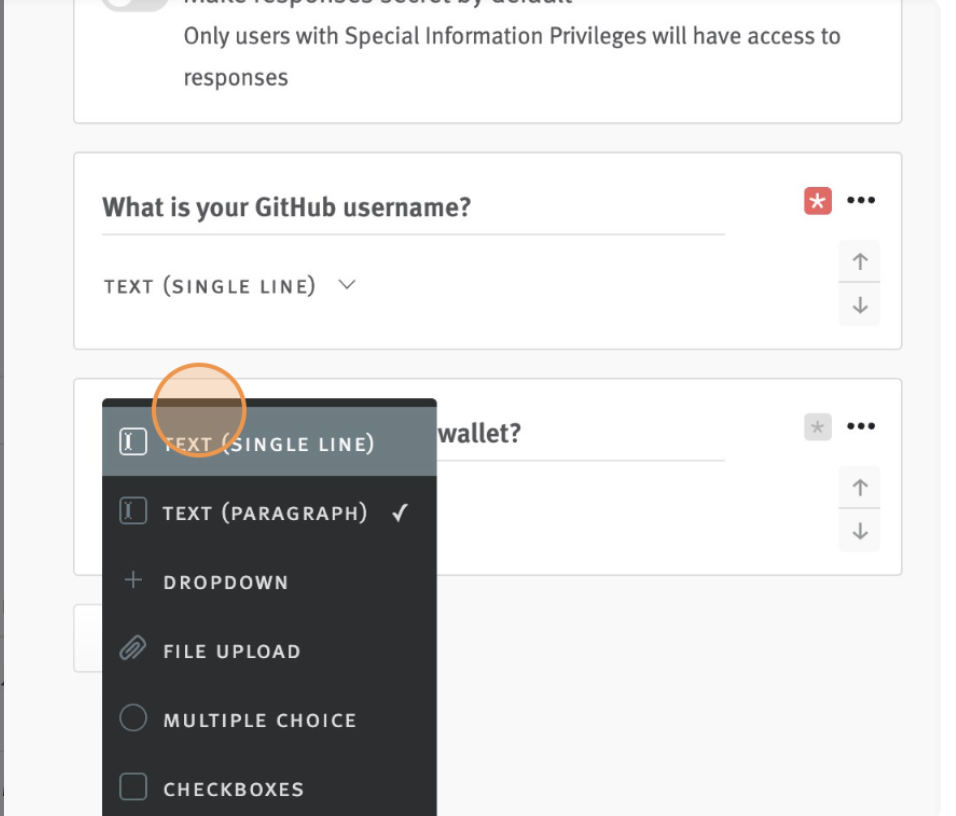Image resolution: width=956 pixels, height=816 pixels.
Task: Toggle the secret responses switch
Action: click(135, 3)
